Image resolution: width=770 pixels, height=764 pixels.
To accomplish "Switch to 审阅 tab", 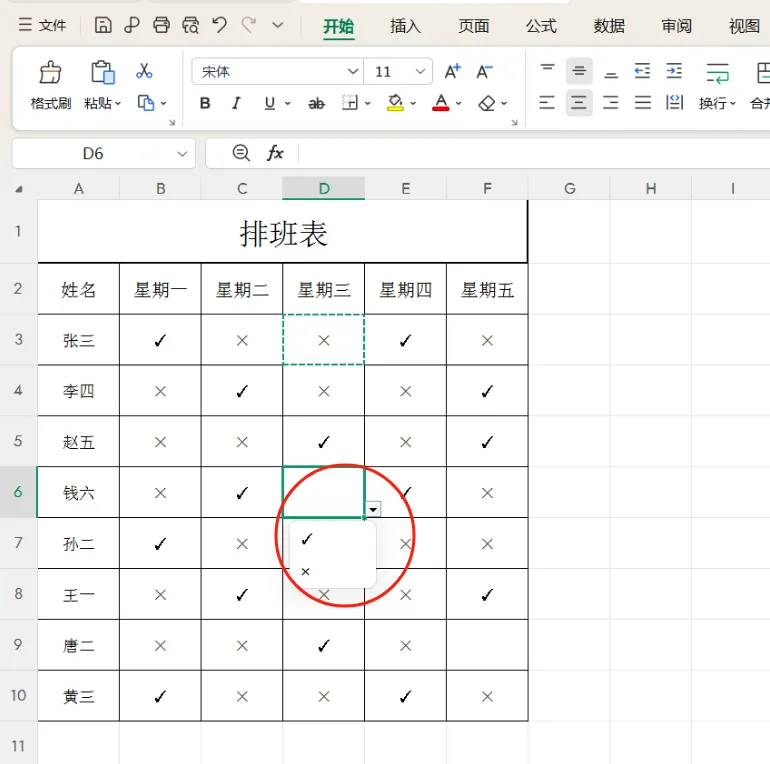I will [677, 26].
